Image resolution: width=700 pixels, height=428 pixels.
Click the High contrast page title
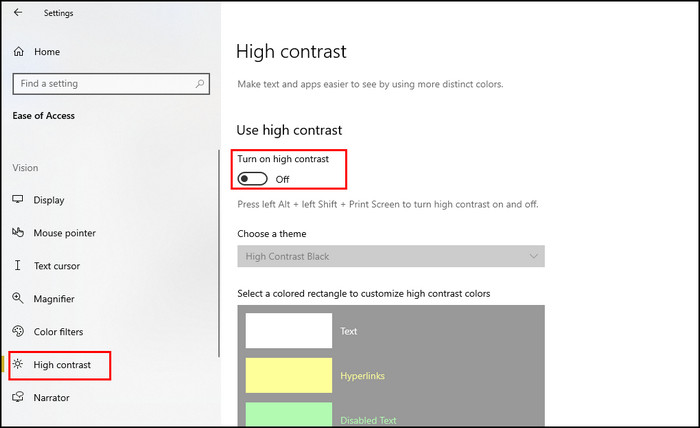(x=291, y=52)
